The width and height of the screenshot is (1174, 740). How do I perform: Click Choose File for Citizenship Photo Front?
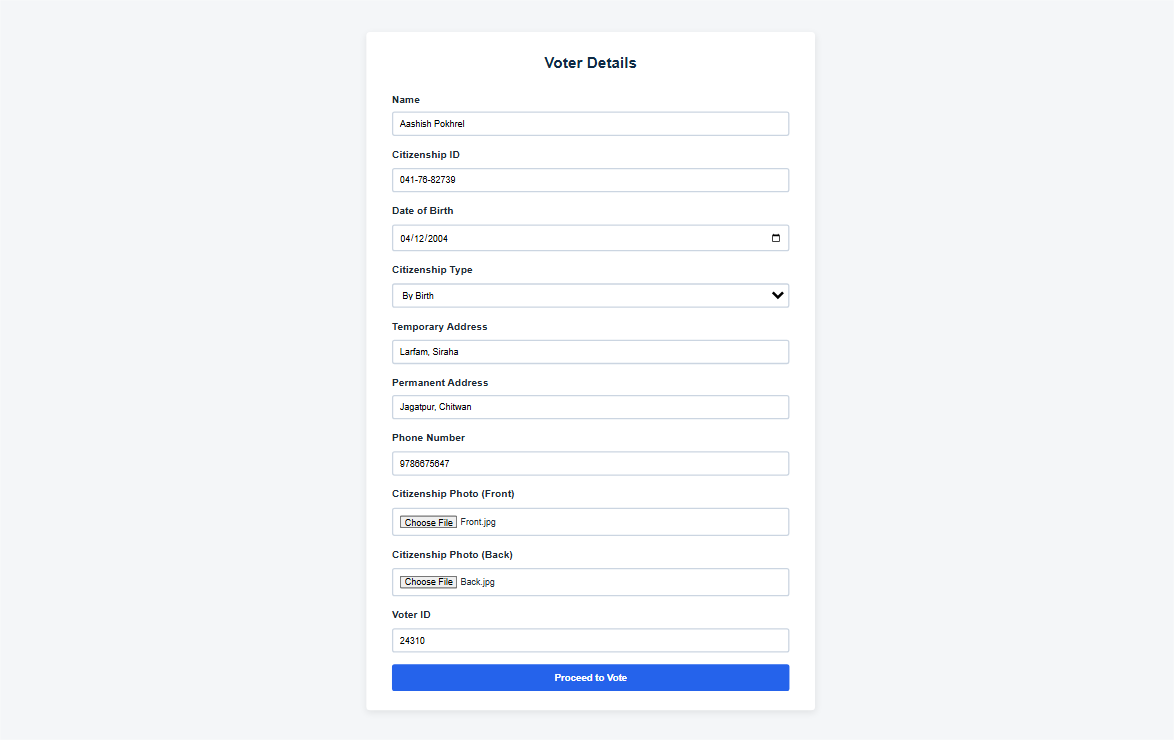coord(428,521)
